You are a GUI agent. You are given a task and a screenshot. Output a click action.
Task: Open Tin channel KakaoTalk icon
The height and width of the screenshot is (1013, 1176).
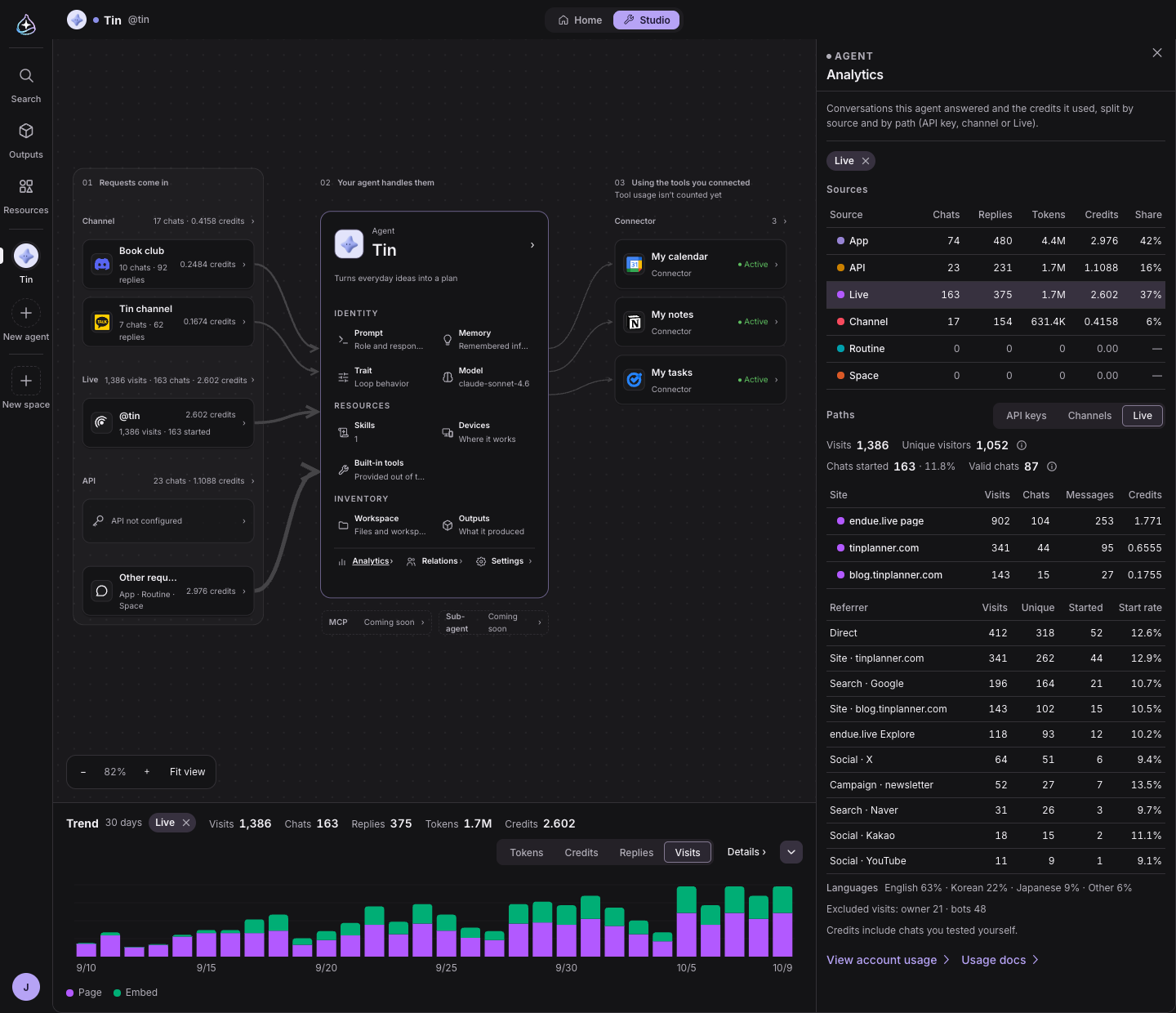(102, 322)
